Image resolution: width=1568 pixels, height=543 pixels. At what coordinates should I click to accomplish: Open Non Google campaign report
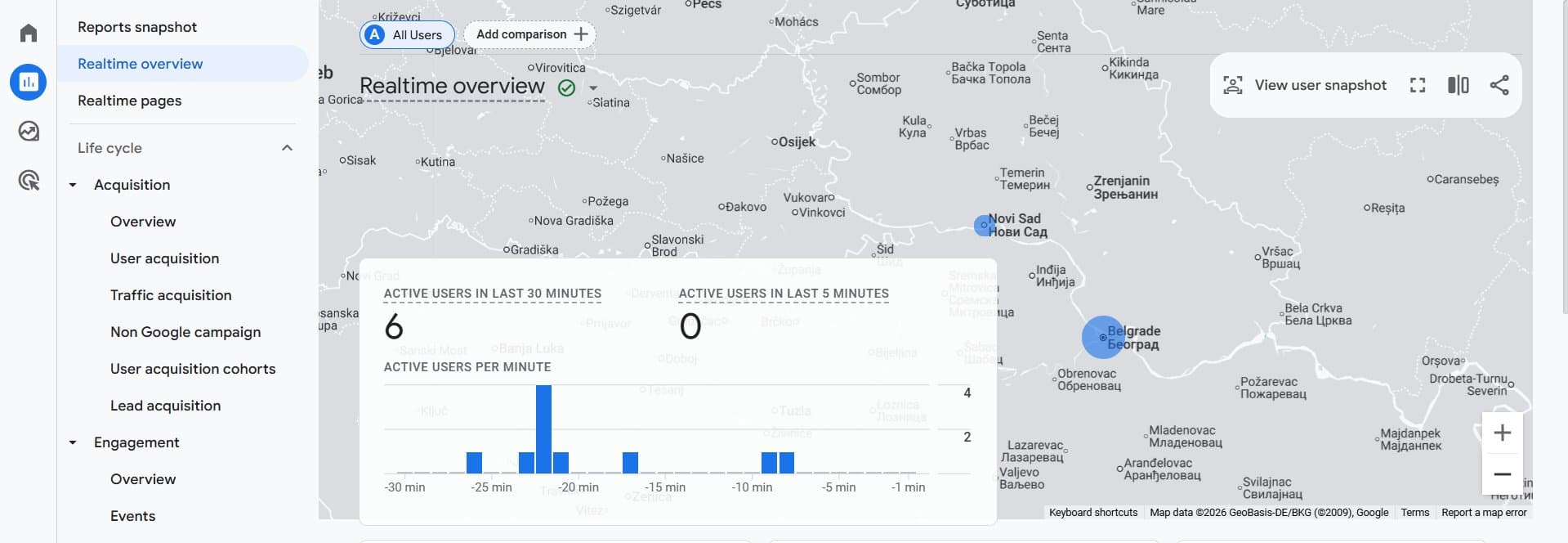click(185, 332)
